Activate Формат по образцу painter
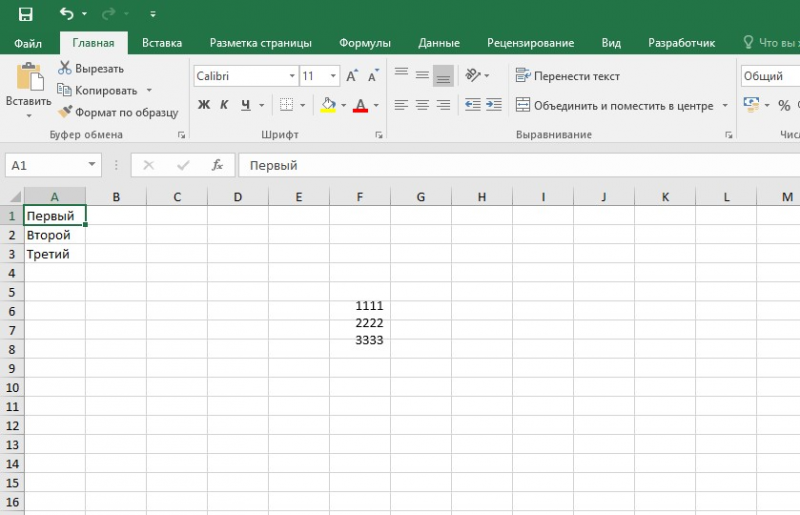This screenshot has width=800, height=515. (118, 112)
